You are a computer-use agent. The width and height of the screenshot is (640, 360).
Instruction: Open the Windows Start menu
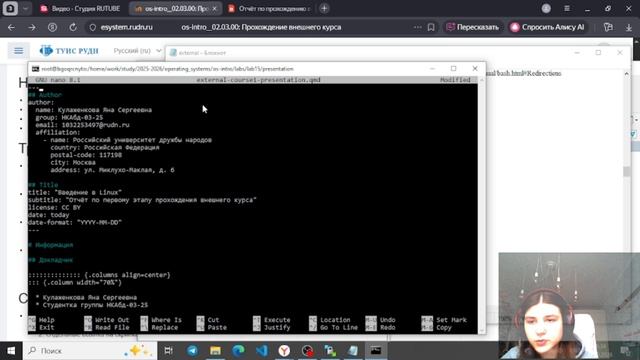(11, 351)
